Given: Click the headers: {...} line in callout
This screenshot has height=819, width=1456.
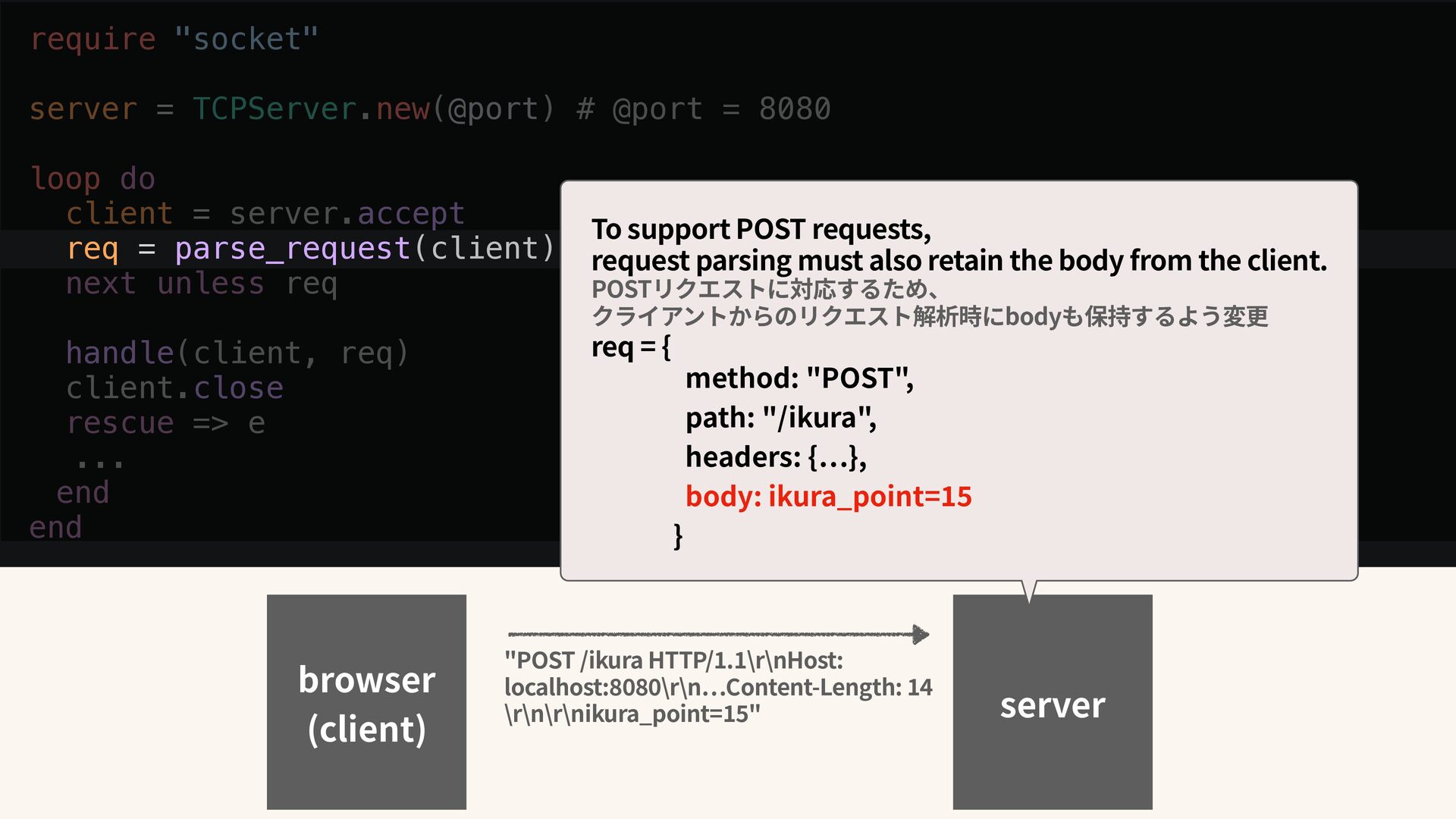Looking at the screenshot, I should tap(775, 457).
